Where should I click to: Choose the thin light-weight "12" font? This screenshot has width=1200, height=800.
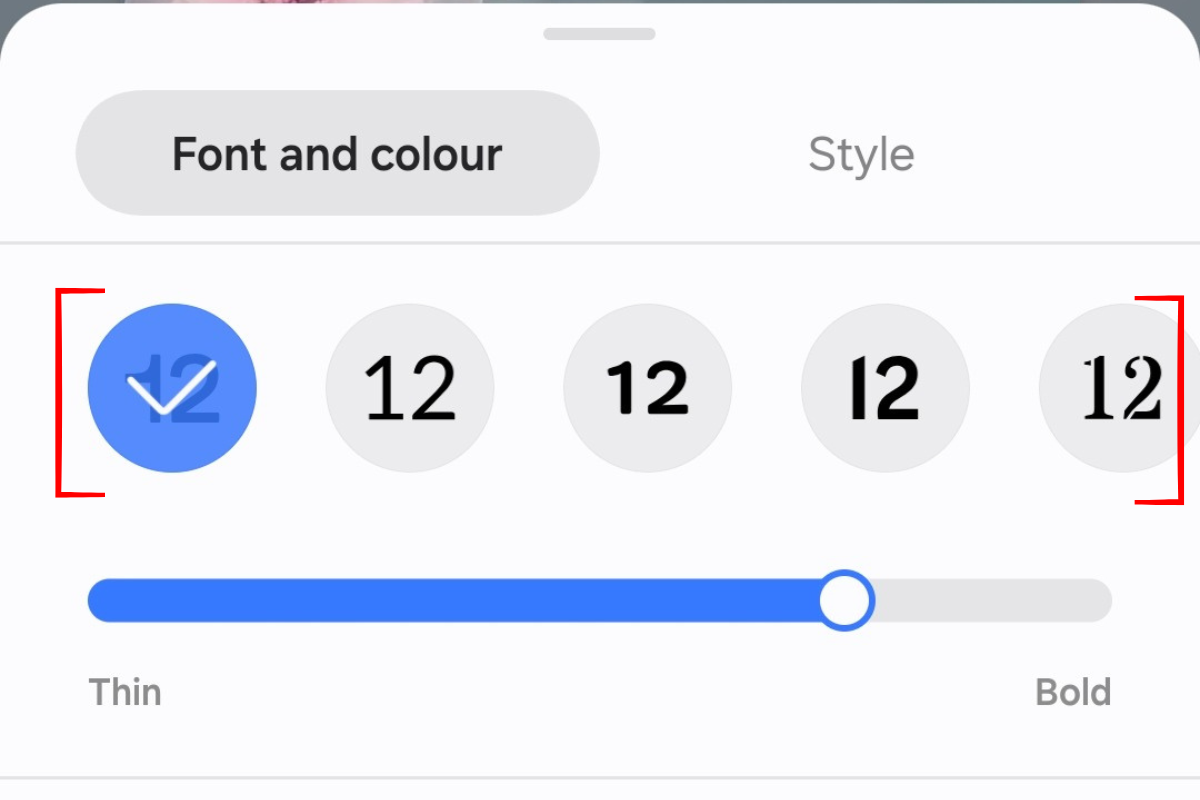coord(410,388)
